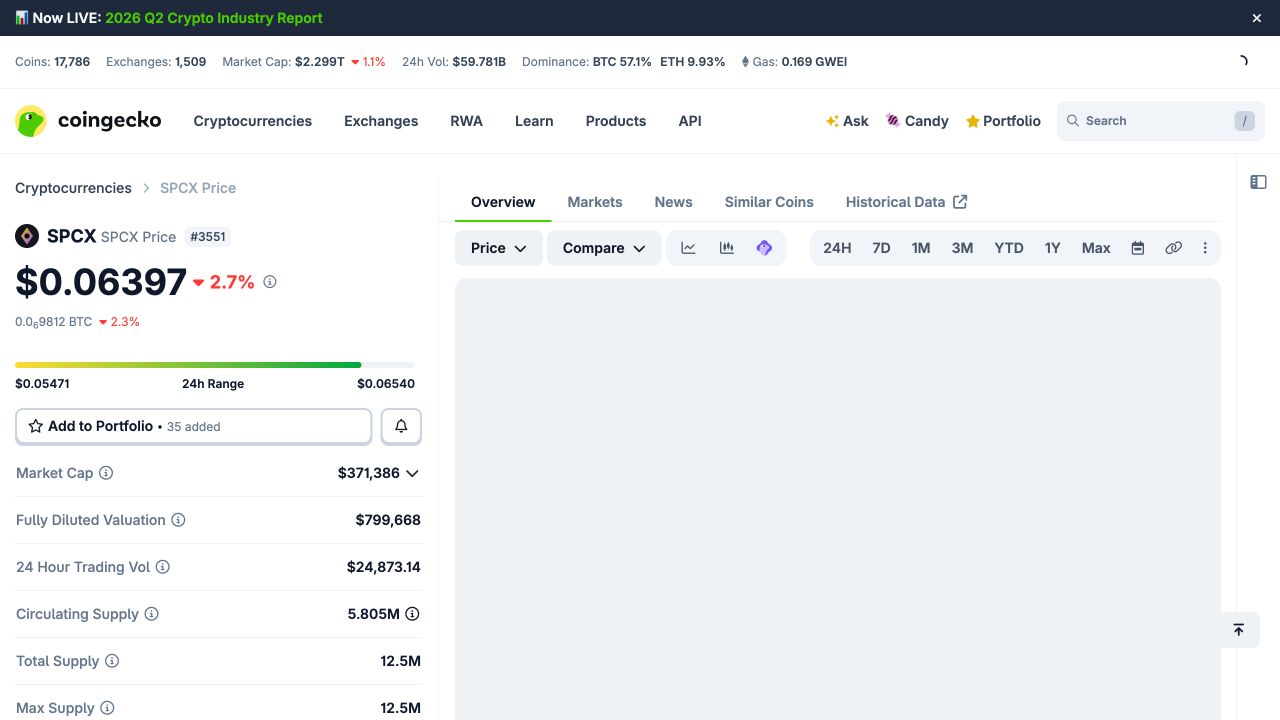Switch to the Markets tab
The width and height of the screenshot is (1280, 720).
[x=595, y=202]
